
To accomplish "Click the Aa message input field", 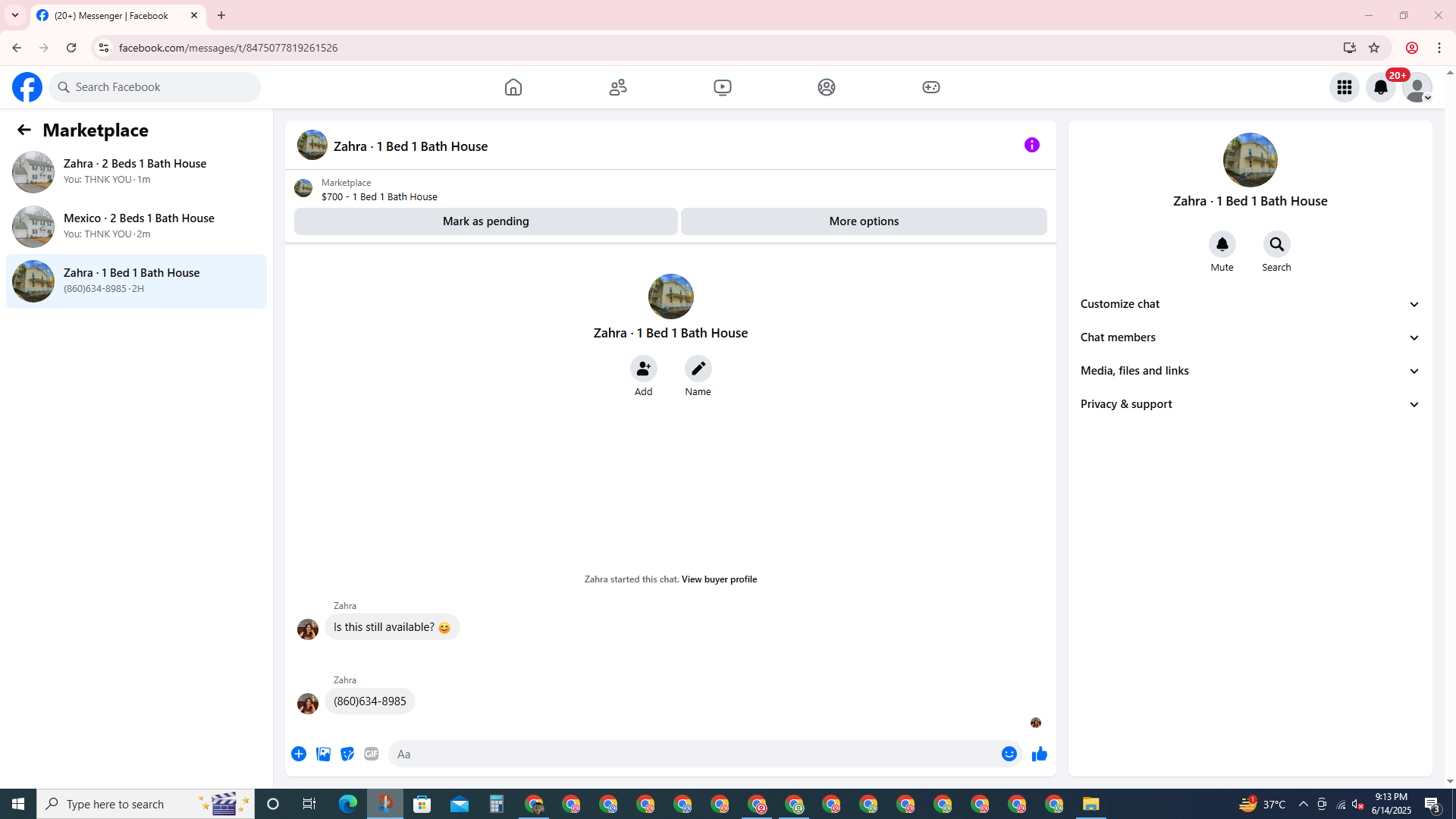I will (x=694, y=754).
